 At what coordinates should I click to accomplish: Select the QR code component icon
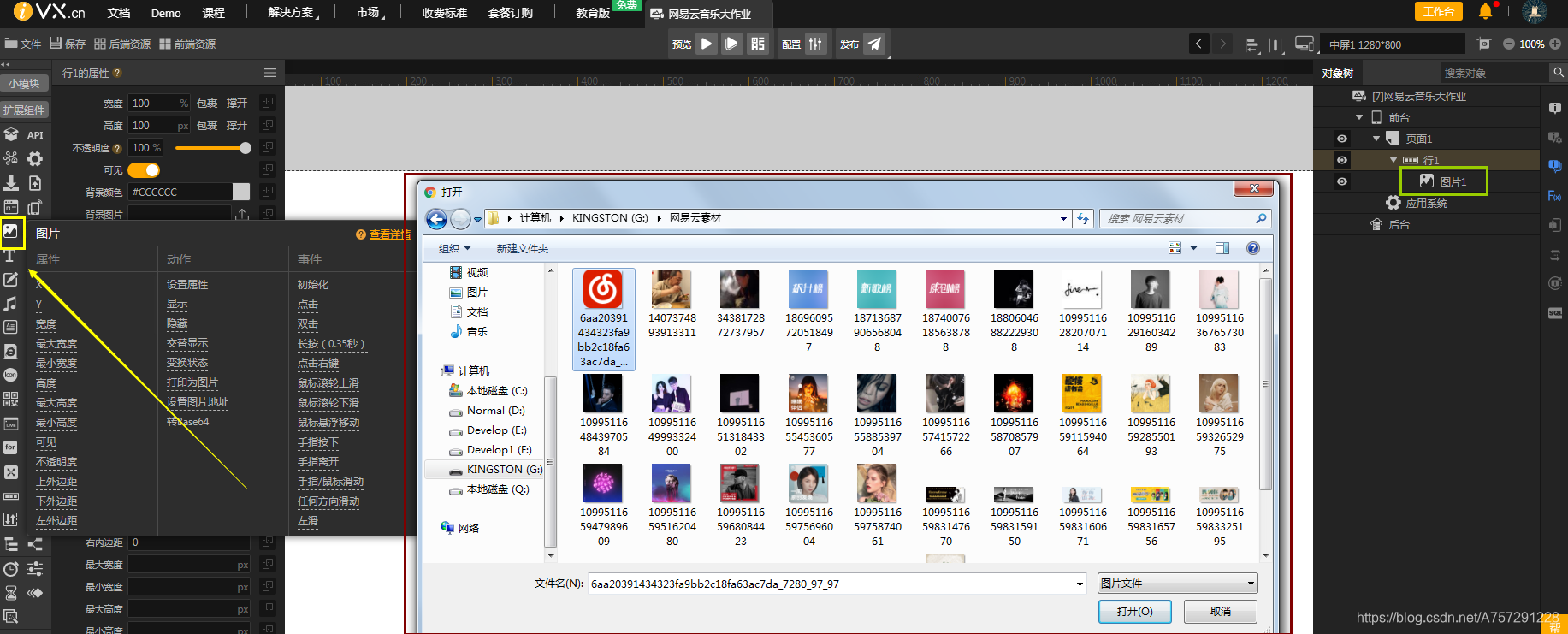(10, 399)
